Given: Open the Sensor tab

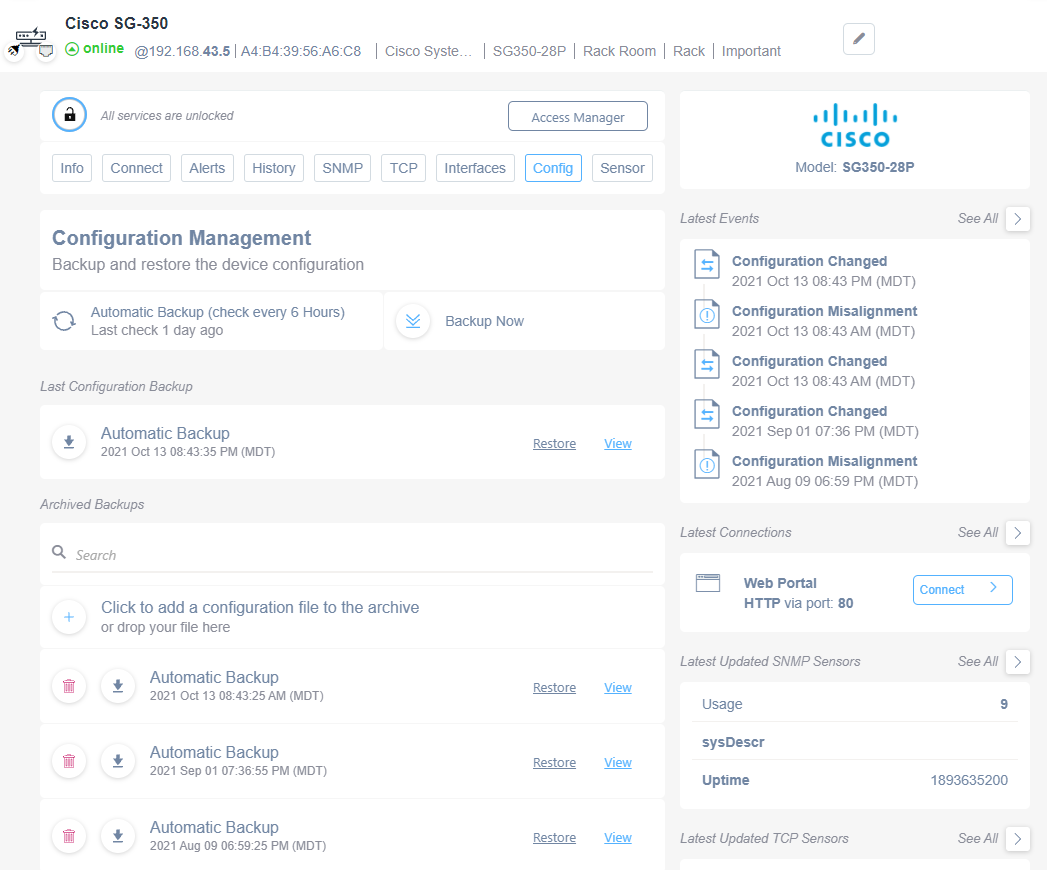Looking at the screenshot, I should tap(622, 168).
